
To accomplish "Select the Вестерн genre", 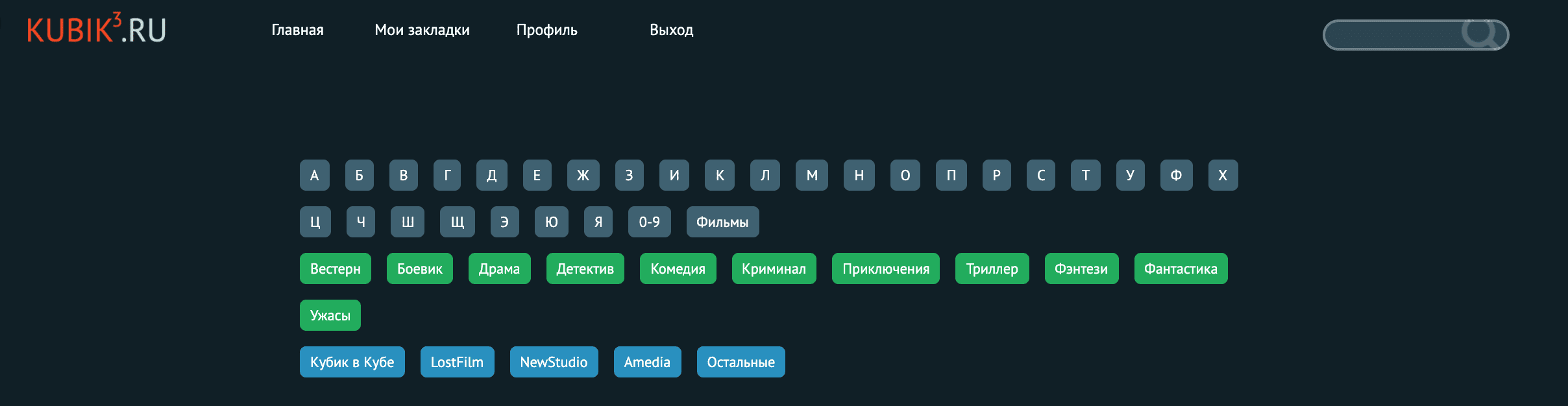I will tap(335, 269).
